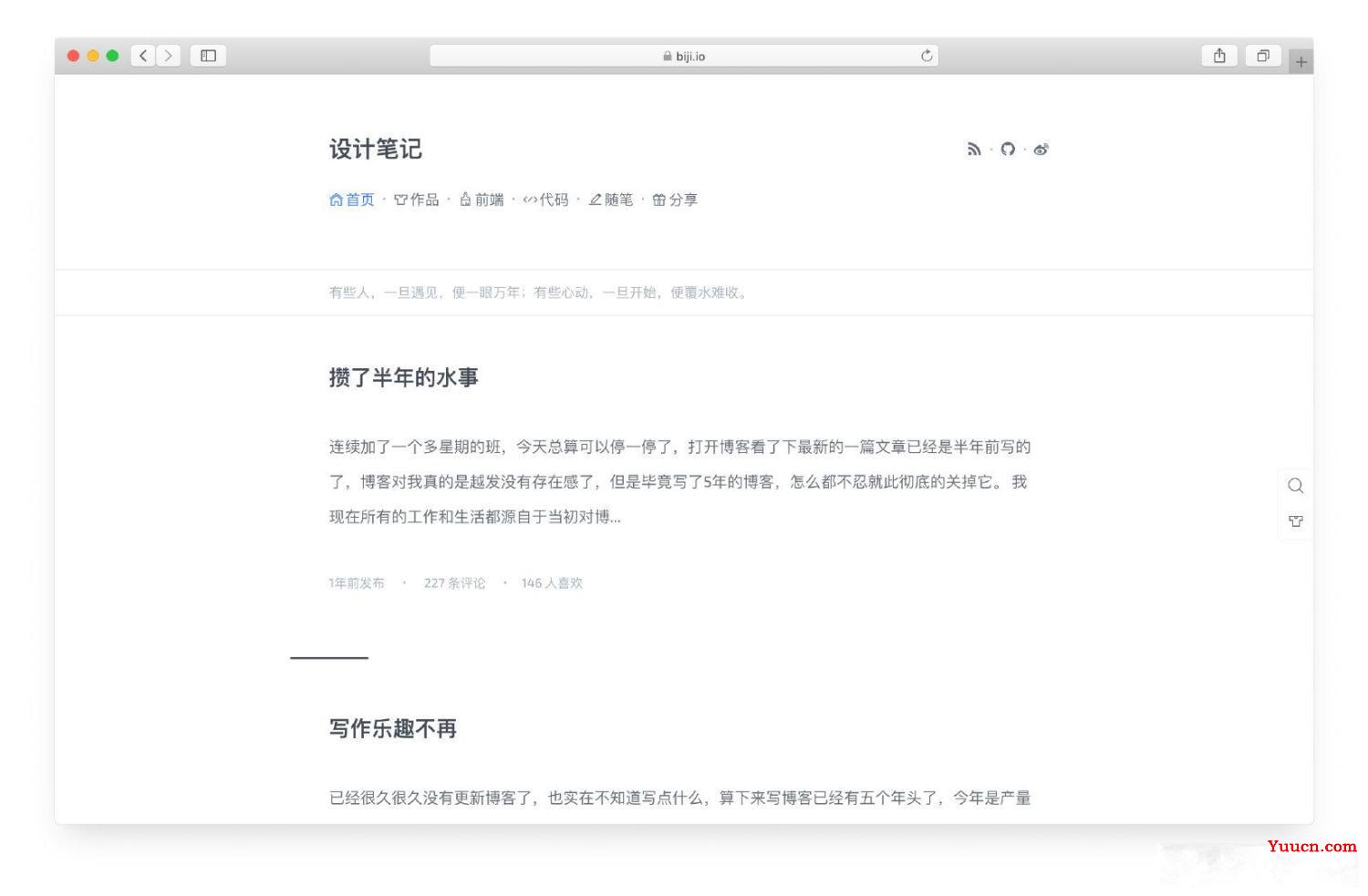Click the 227 条评论 link
Screen dimensions: 1368x896
pyautogui.click(x=454, y=583)
